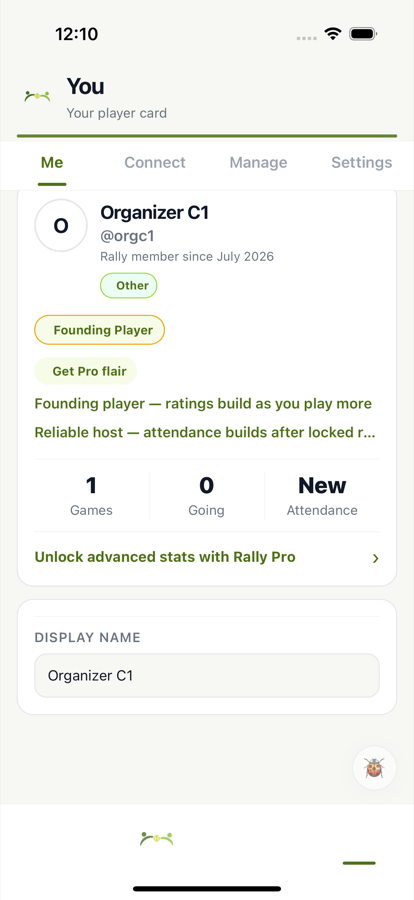Tap the Reliable host attendance message
The height and width of the screenshot is (900, 414).
click(x=205, y=432)
